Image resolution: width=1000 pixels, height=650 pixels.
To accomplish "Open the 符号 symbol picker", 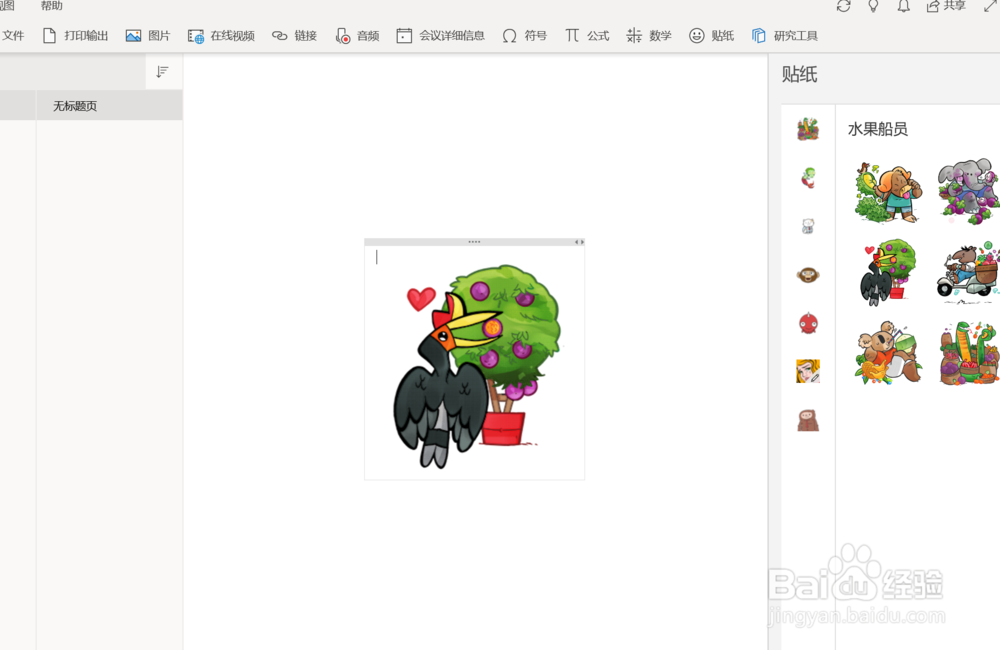I will (x=524, y=35).
